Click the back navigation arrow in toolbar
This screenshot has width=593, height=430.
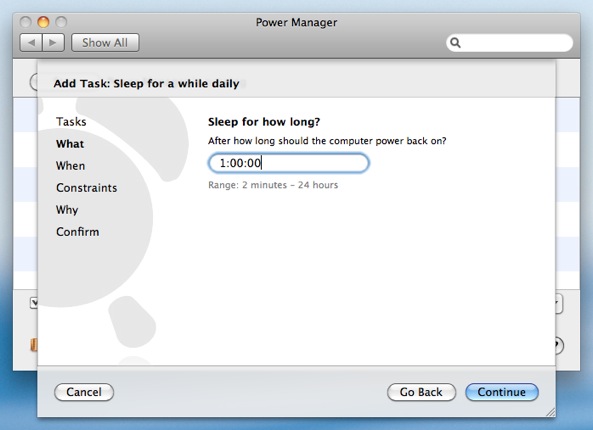tap(31, 43)
